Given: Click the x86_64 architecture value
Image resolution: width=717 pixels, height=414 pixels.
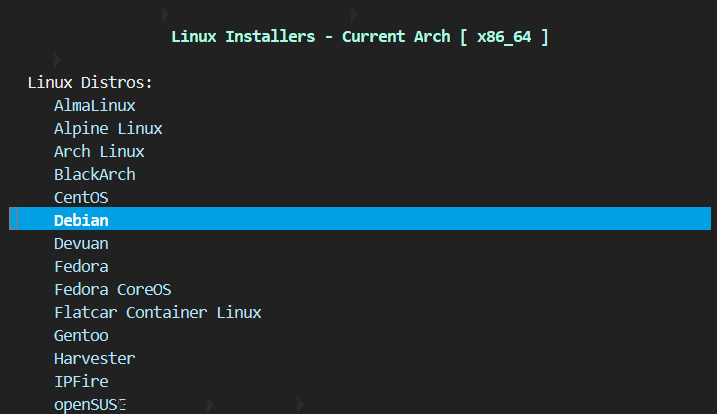Looking at the screenshot, I should point(503,36).
